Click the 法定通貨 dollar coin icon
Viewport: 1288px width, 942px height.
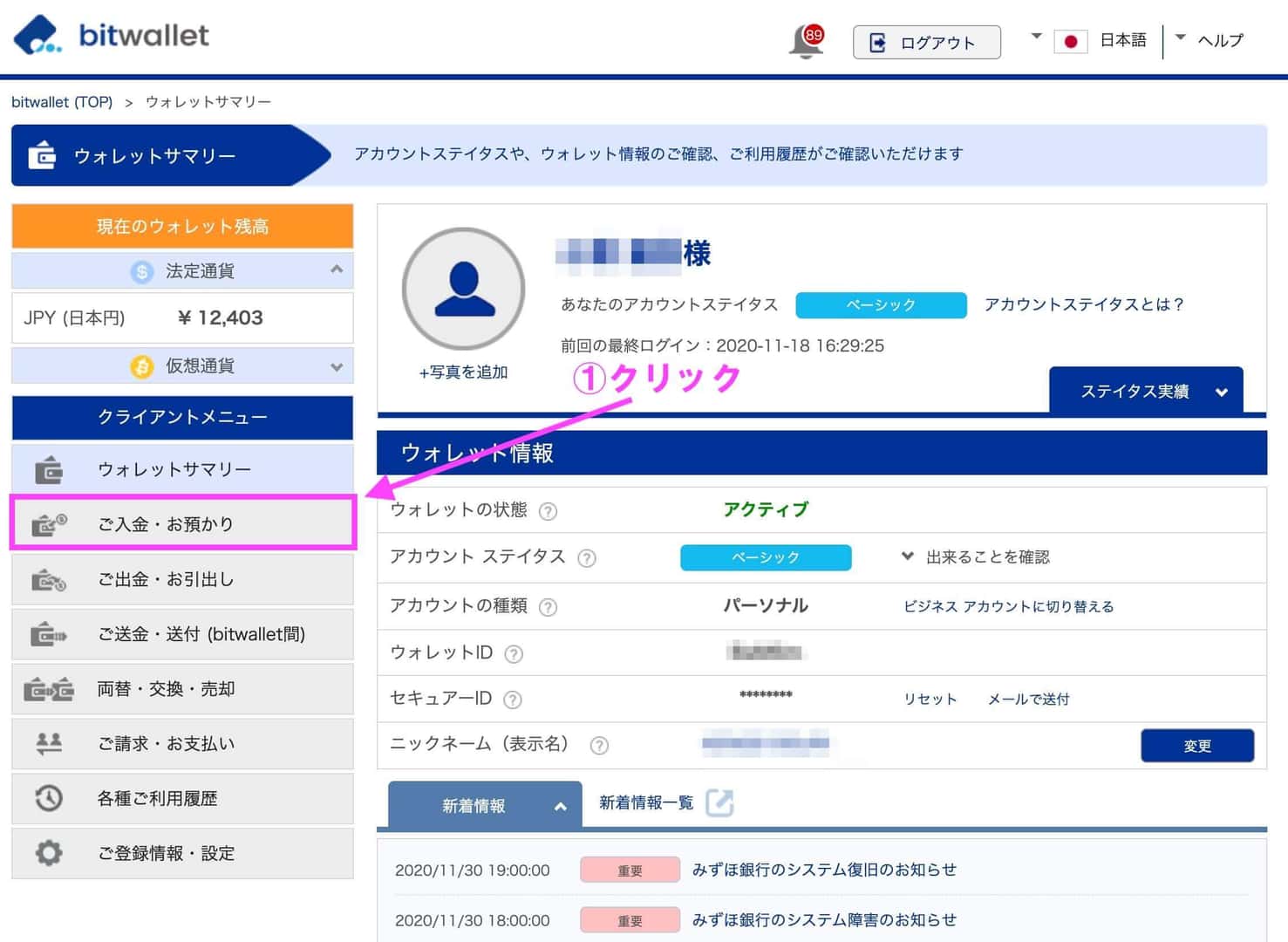(141, 271)
